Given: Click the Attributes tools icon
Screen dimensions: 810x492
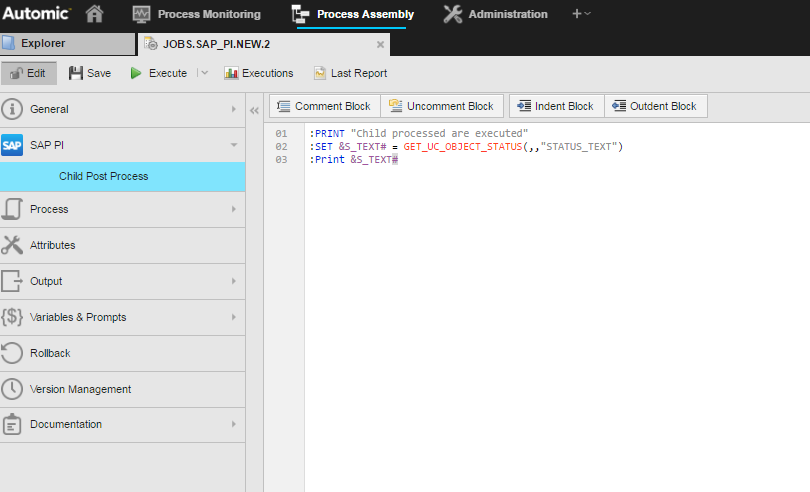Looking at the screenshot, I should click(12, 245).
